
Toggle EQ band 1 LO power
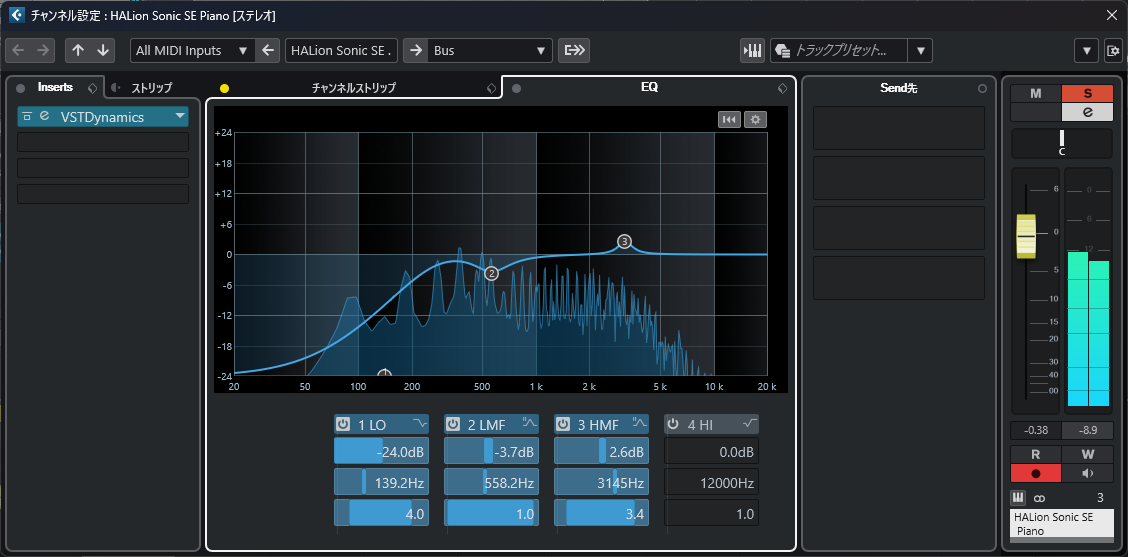[x=343, y=424]
